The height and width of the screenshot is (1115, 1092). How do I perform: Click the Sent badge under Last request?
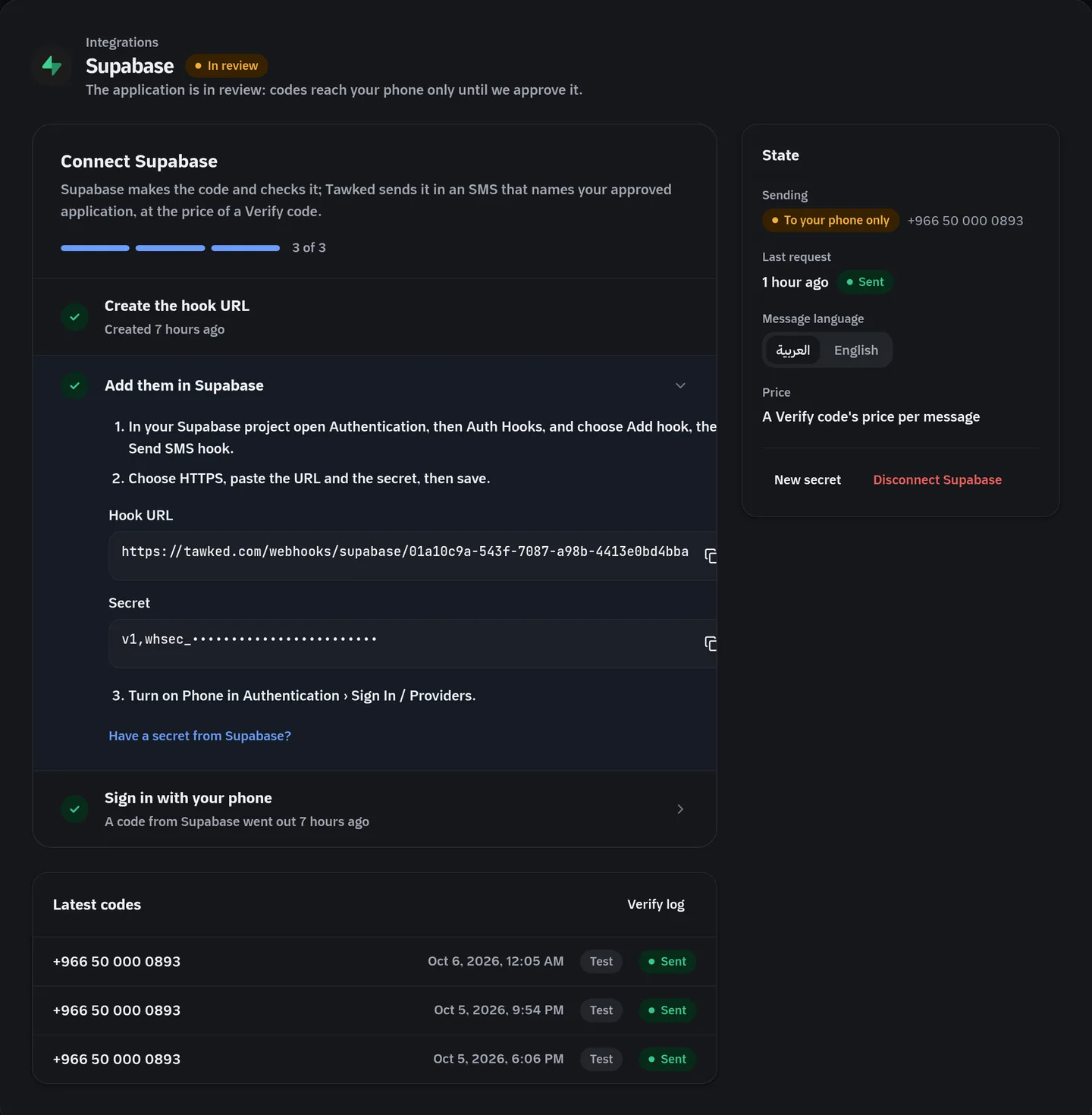[865, 282]
